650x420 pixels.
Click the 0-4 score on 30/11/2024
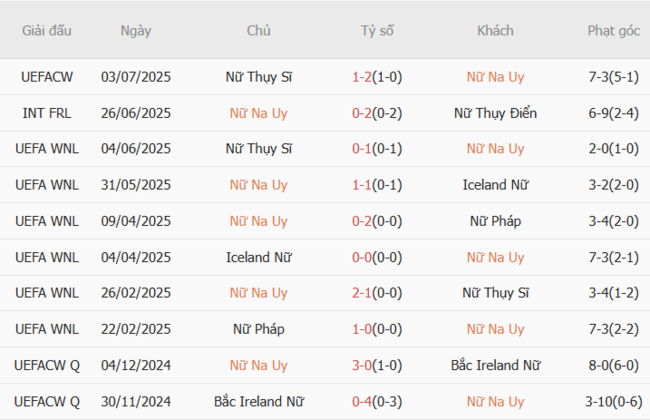point(362,401)
